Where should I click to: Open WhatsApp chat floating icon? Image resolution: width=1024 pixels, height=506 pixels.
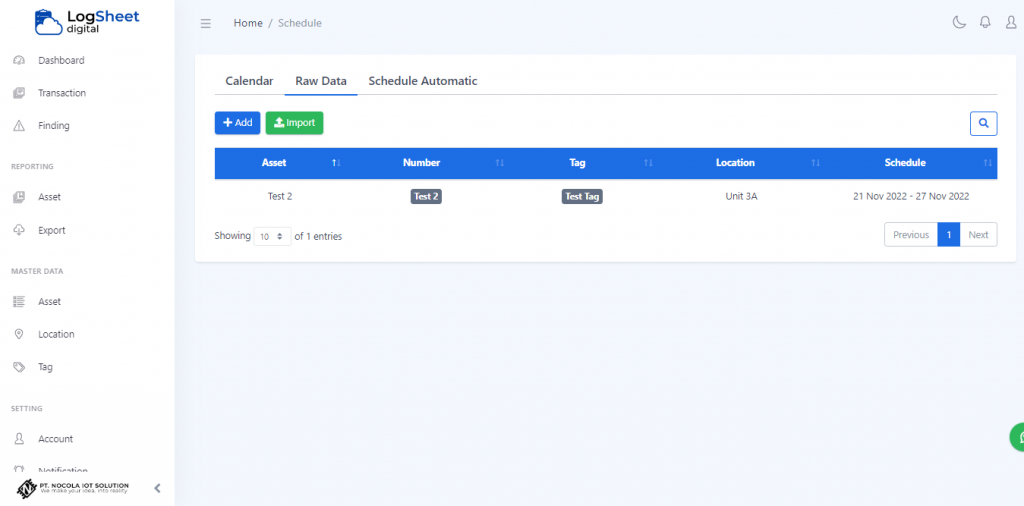(1017, 437)
